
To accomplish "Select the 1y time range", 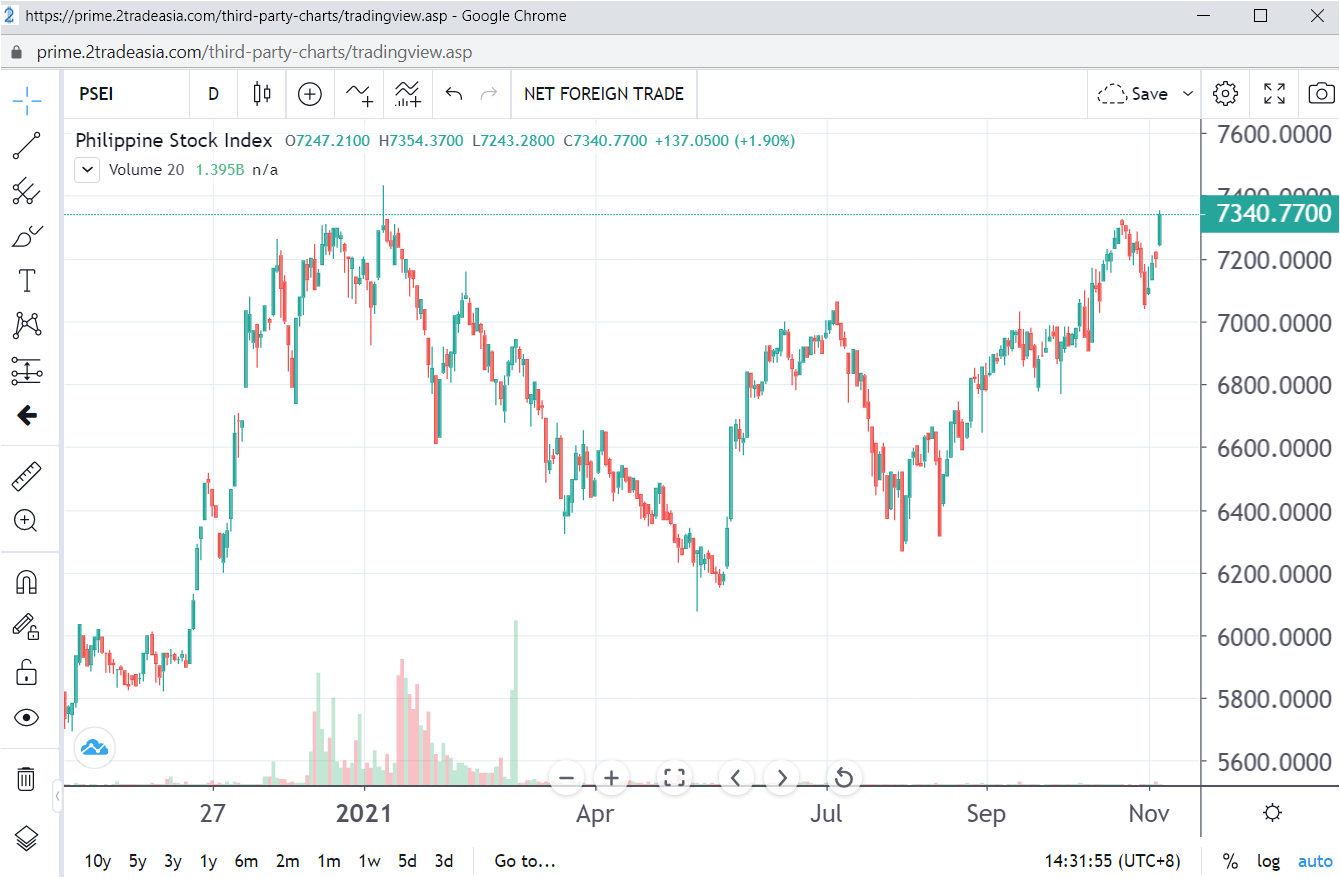I will click(208, 861).
